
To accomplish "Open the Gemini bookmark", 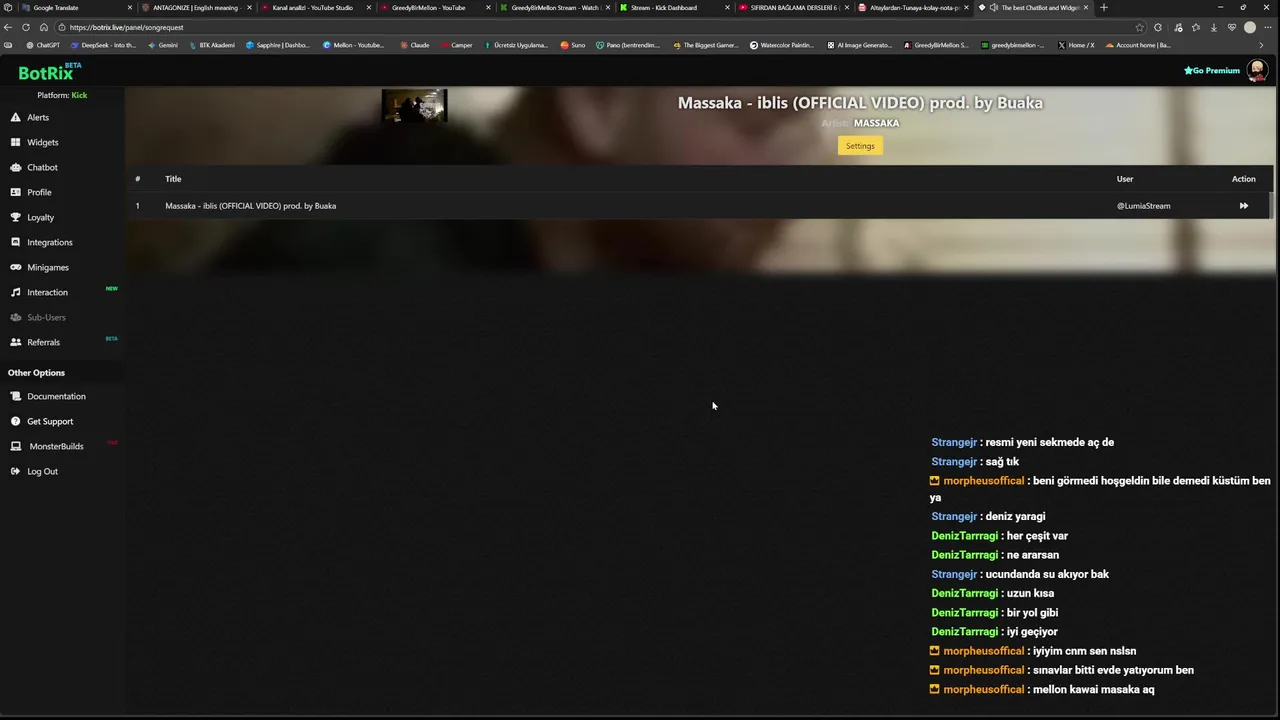I will click(x=163, y=45).
